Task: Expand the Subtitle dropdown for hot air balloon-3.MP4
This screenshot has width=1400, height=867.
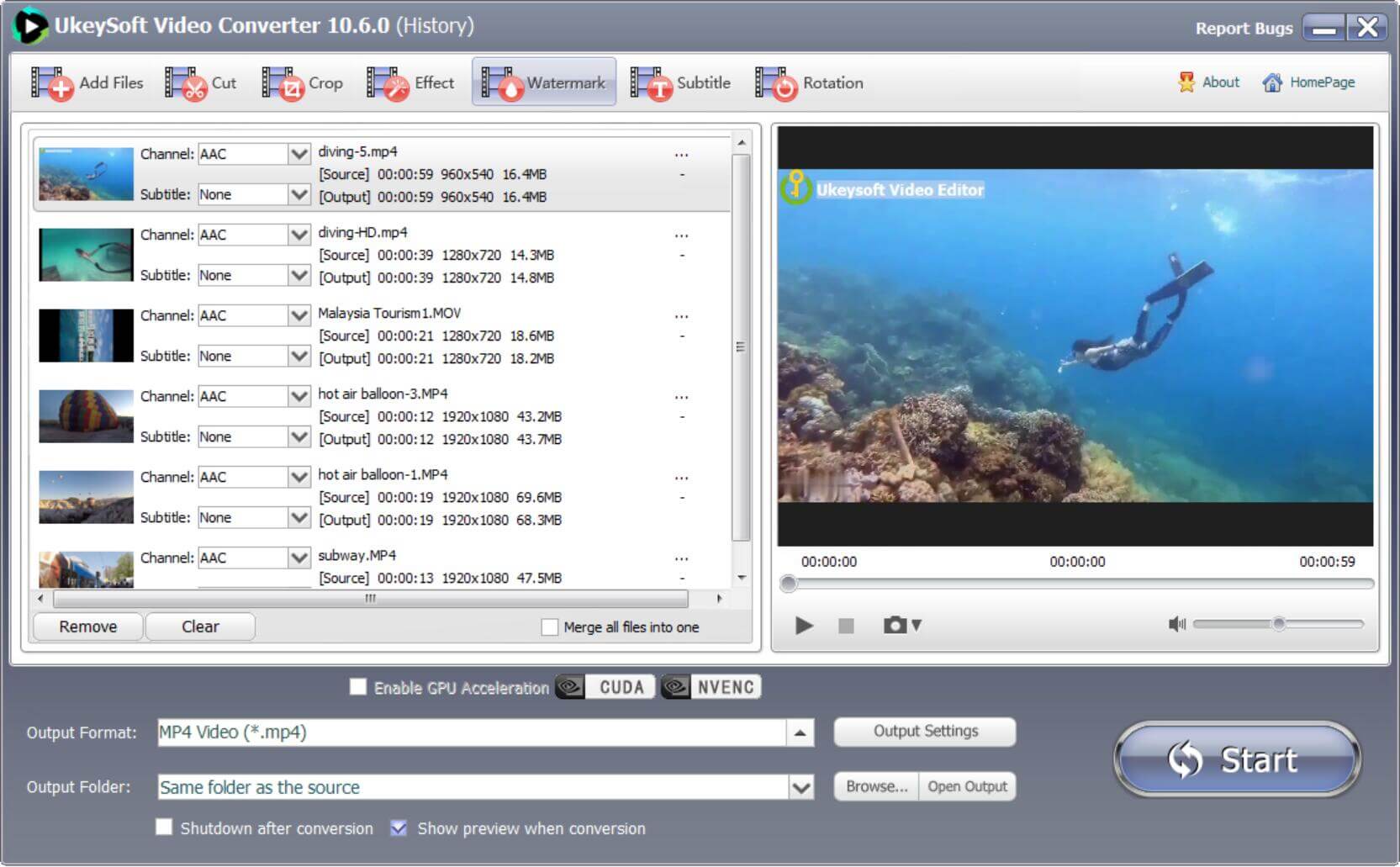Action: pos(298,436)
